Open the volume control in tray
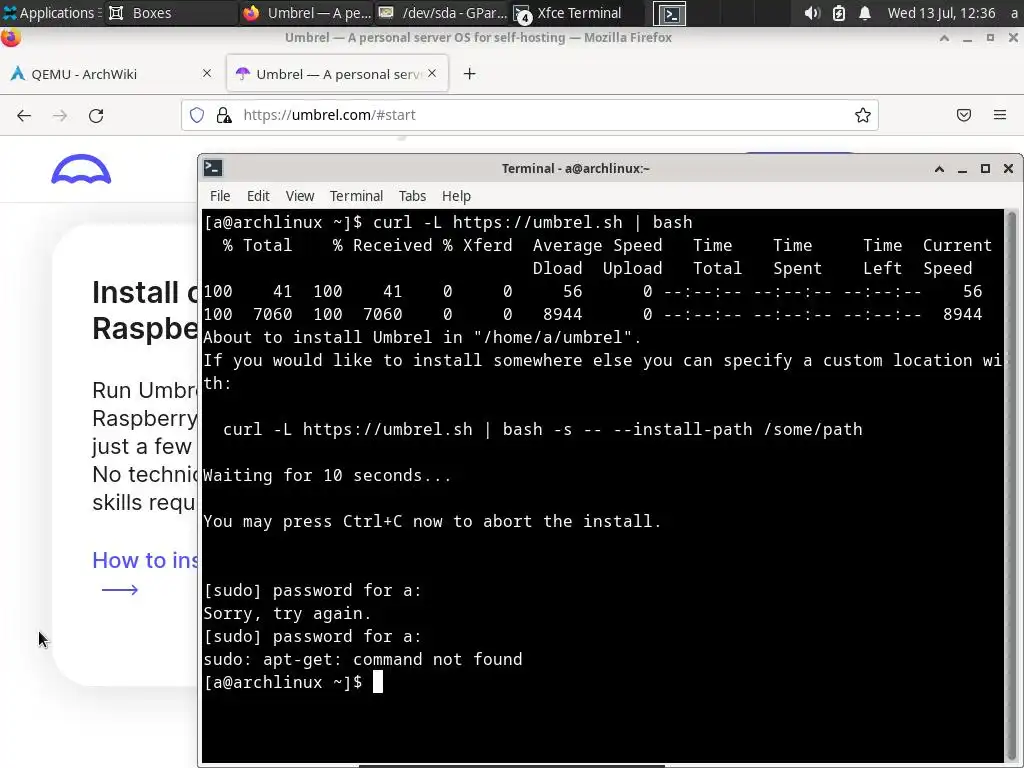The image size is (1024, 768). (x=812, y=13)
